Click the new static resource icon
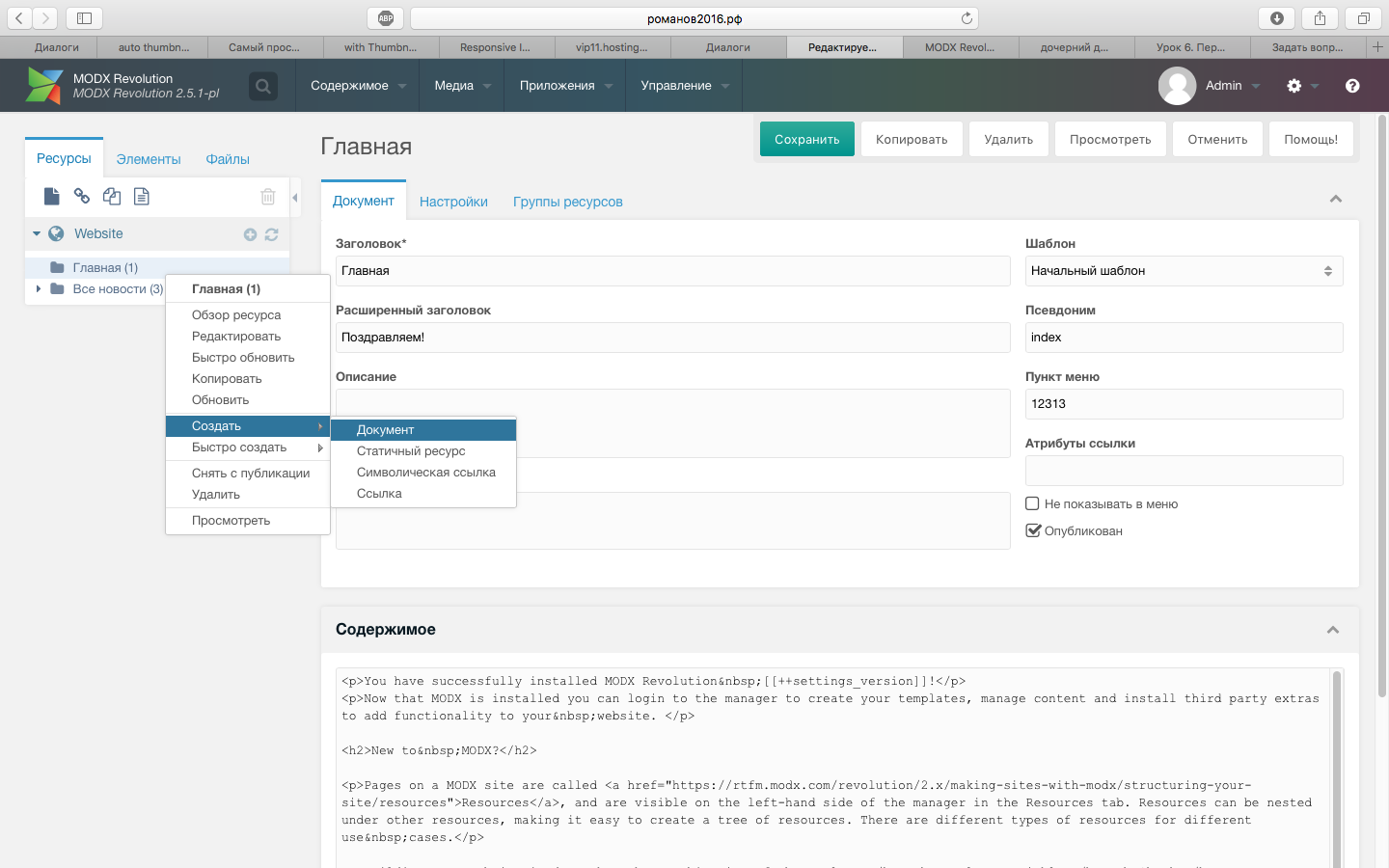The width and height of the screenshot is (1389, 868). (142, 197)
